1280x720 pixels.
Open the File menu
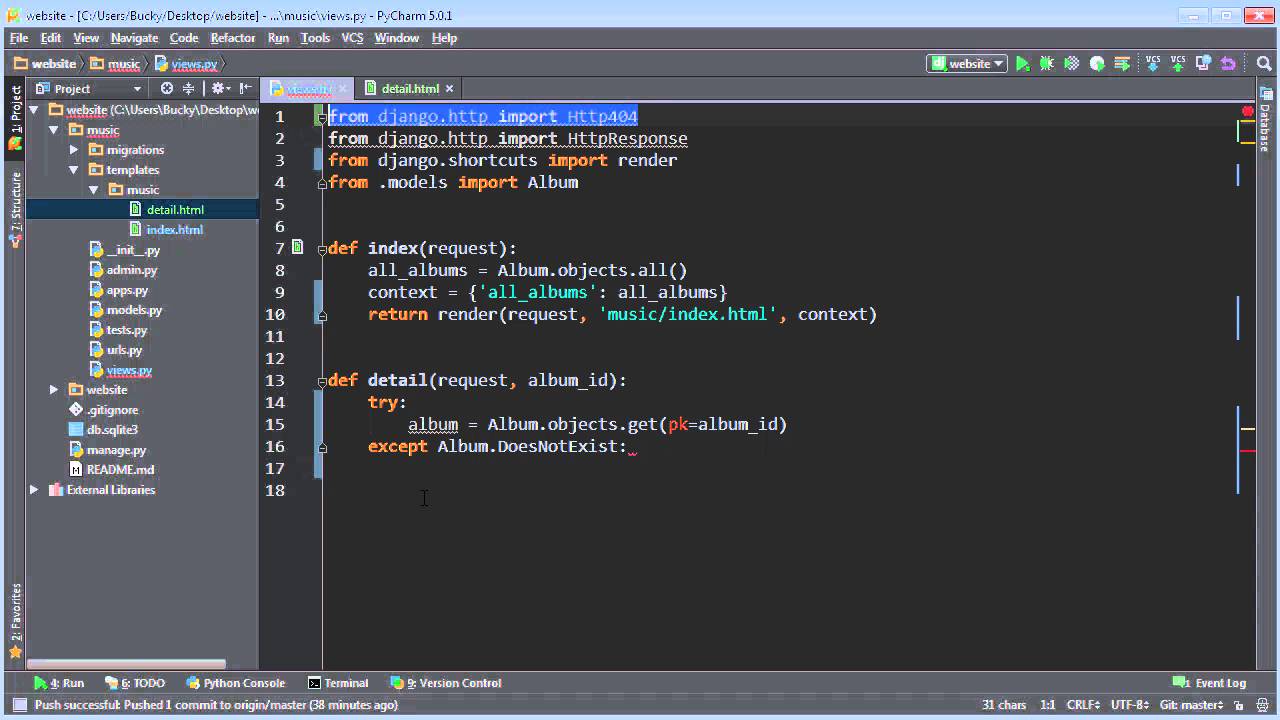(19, 38)
